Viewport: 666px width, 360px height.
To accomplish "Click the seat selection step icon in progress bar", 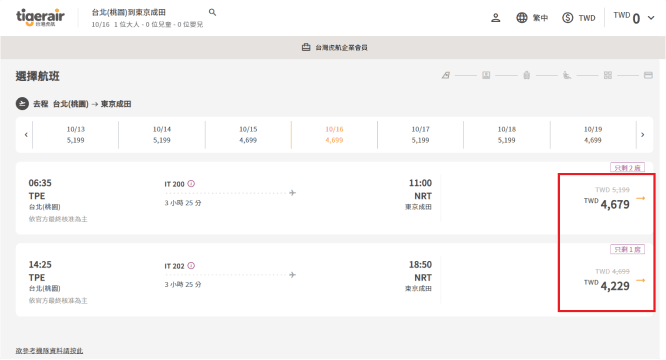I will point(567,75).
